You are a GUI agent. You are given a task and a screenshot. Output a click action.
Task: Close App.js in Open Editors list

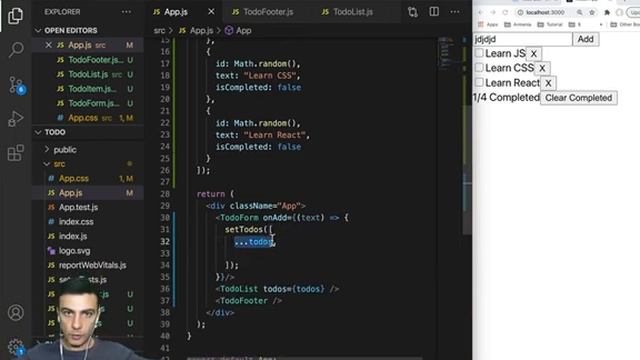point(49,45)
